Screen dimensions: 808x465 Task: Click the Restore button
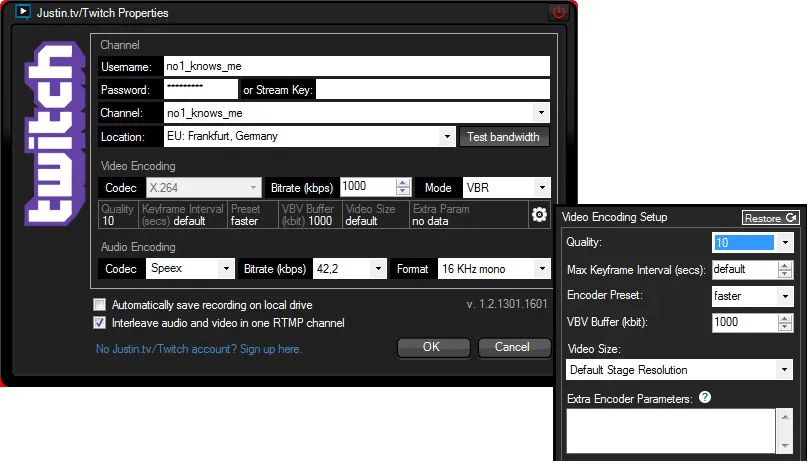coord(770,218)
